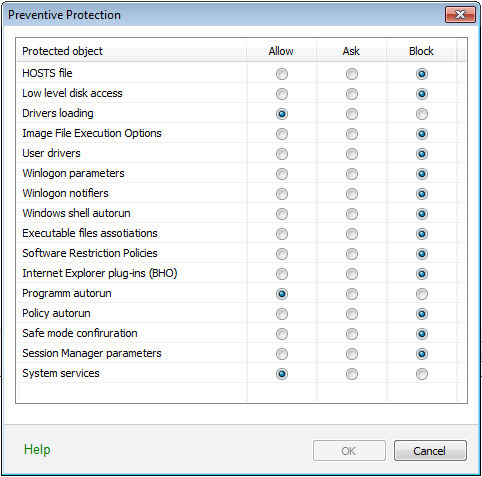The width and height of the screenshot is (482, 477).
Task: Select Block for System services
Action: [x=422, y=374]
